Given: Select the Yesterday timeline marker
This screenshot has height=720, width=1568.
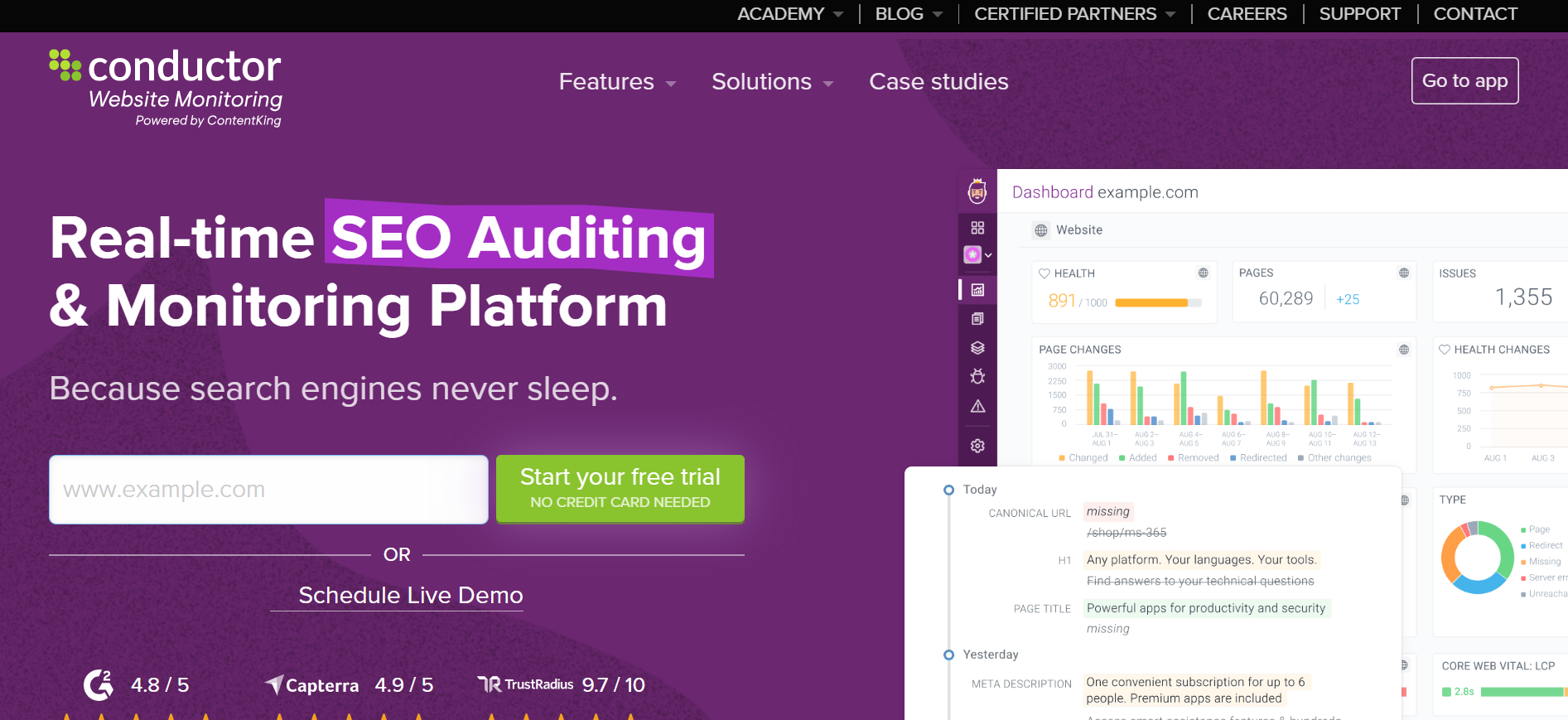Looking at the screenshot, I should click(x=949, y=655).
